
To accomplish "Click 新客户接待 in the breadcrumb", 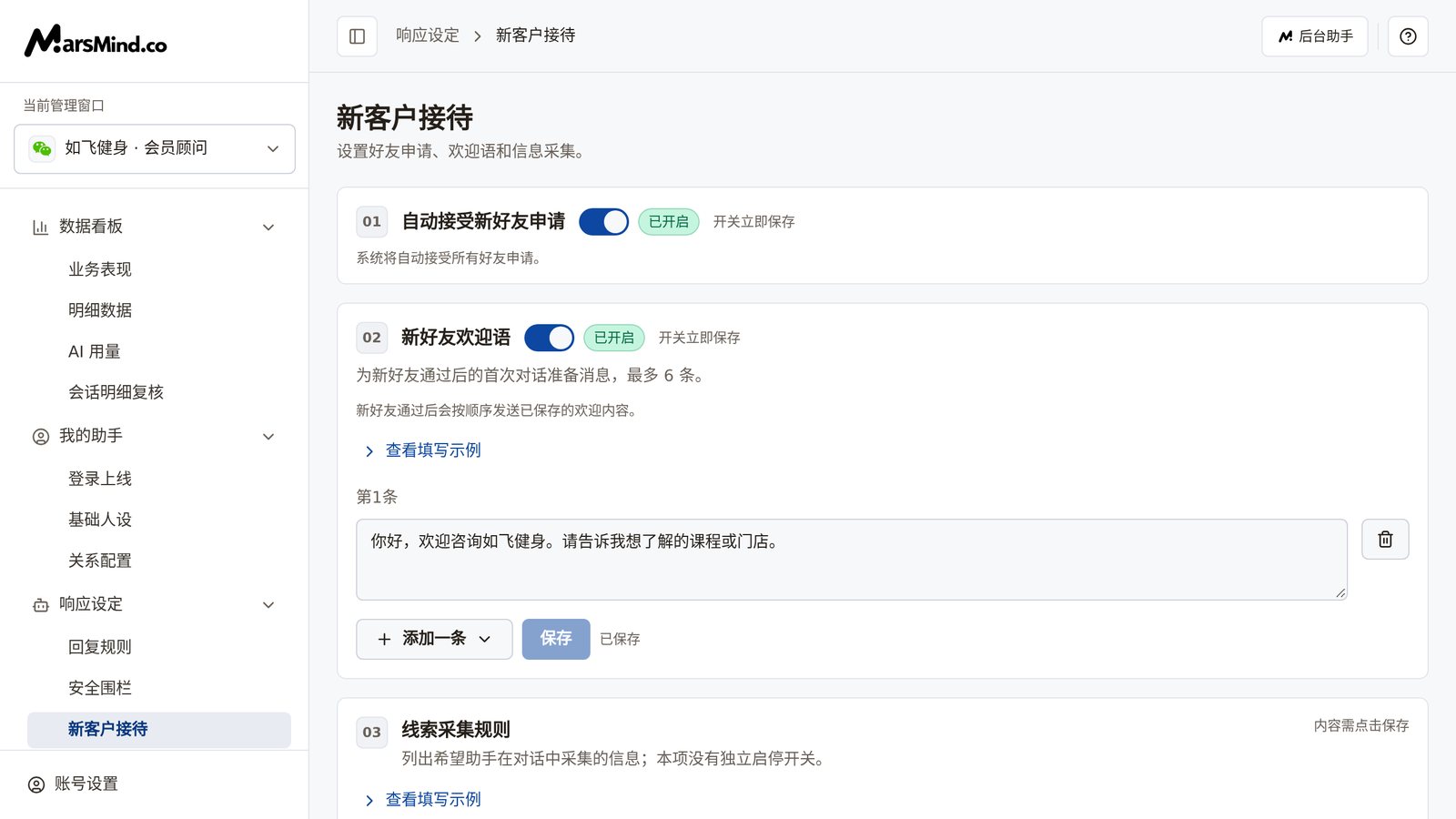I will 535,35.
